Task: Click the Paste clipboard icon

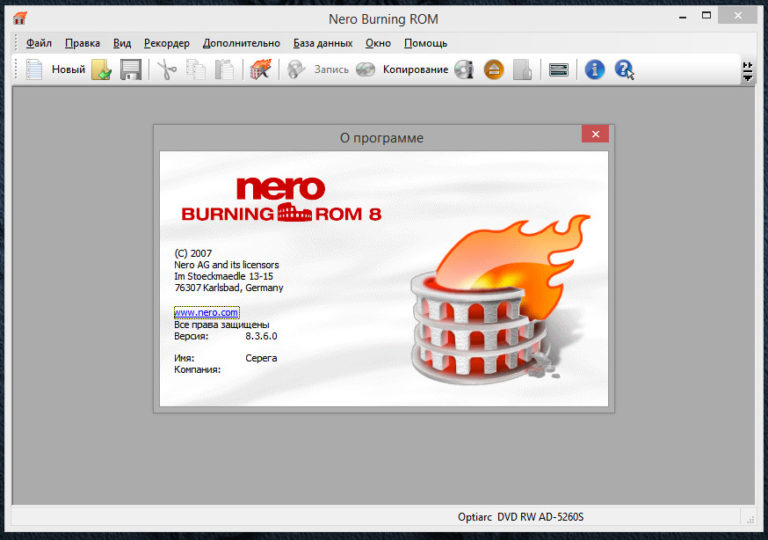Action: point(224,70)
